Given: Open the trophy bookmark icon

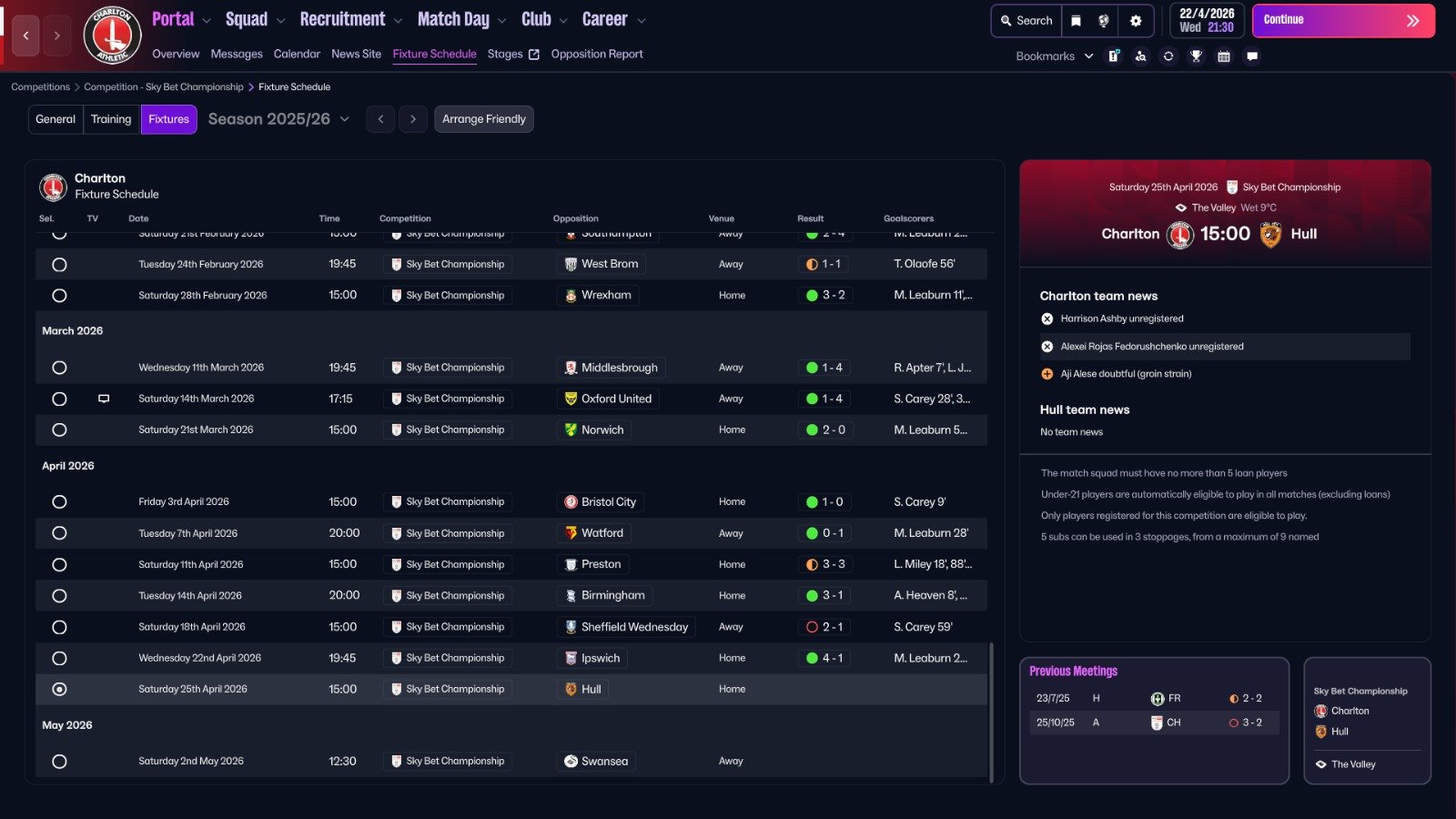Looking at the screenshot, I should pos(1197,56).
